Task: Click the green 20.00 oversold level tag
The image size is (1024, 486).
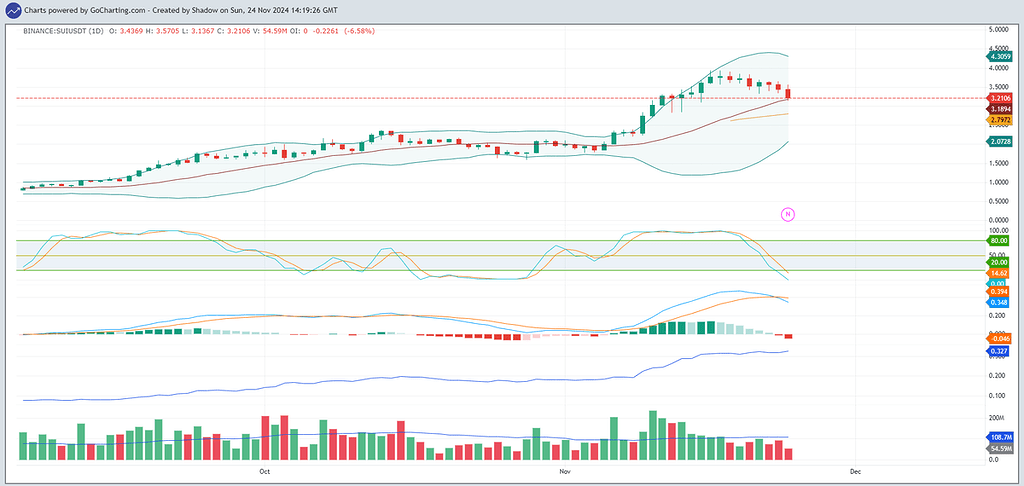Action: click(998, 262)
